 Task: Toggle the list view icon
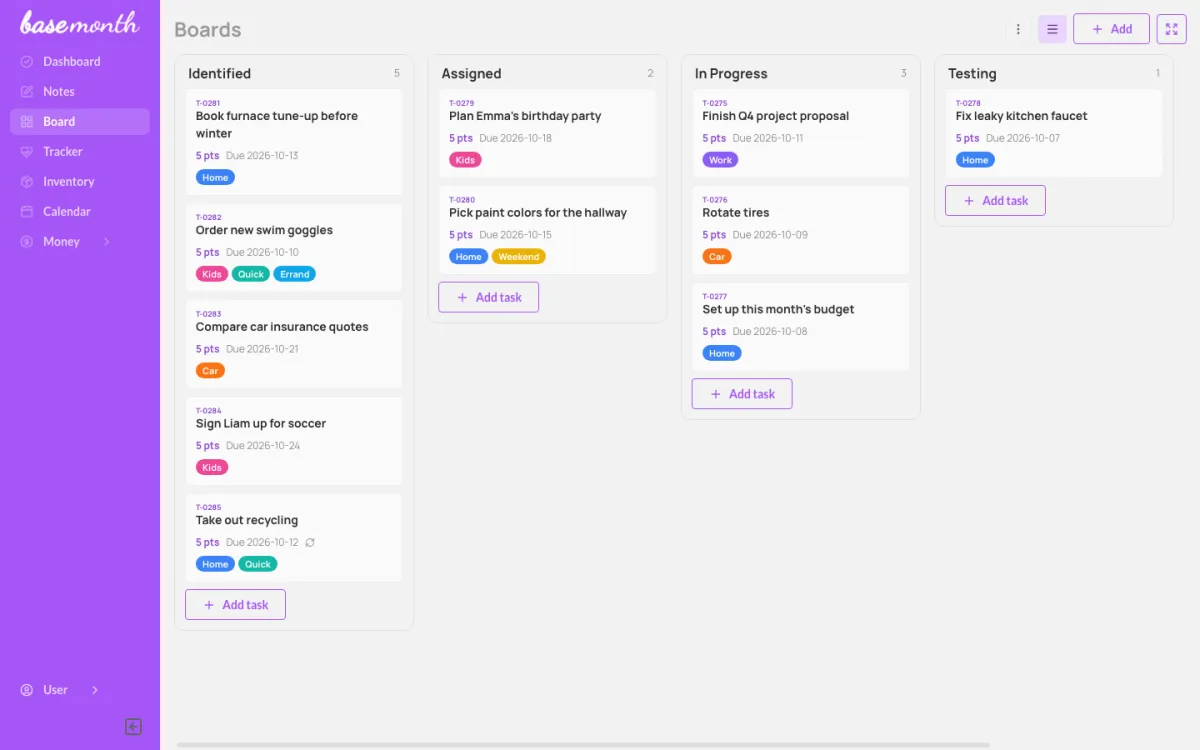(1052, 29)
